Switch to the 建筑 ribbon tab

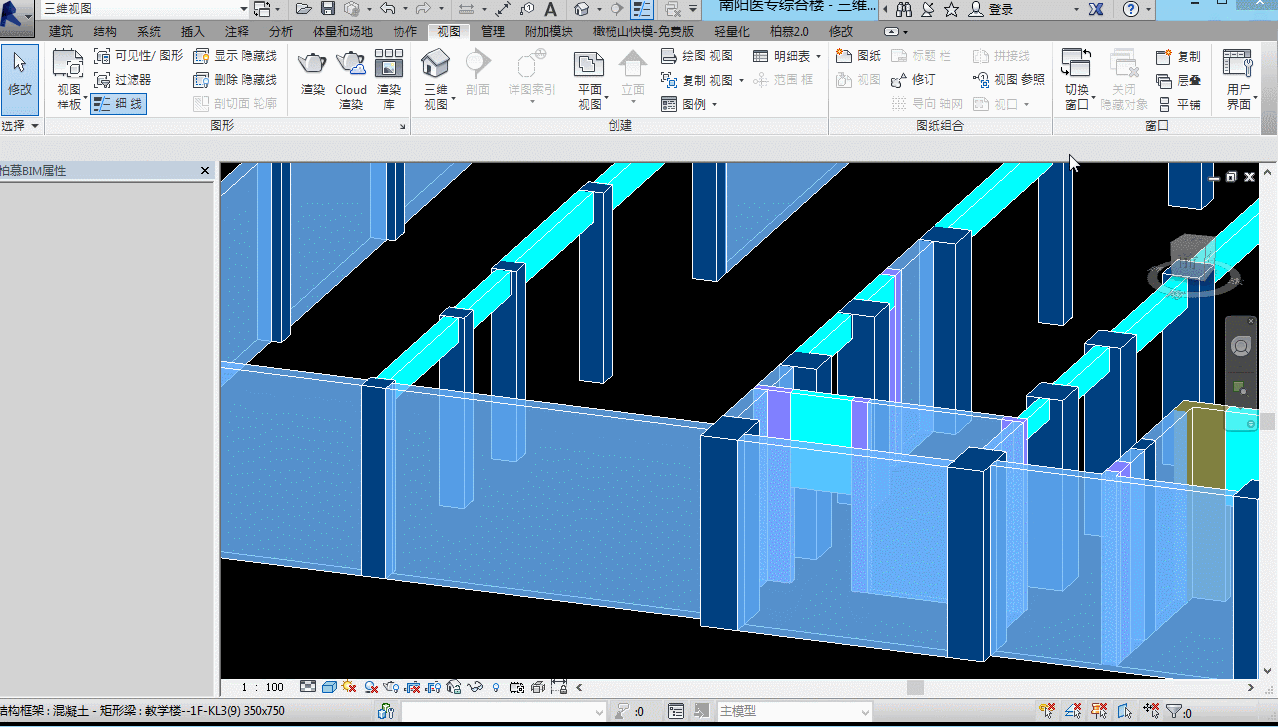pos(61,32)
